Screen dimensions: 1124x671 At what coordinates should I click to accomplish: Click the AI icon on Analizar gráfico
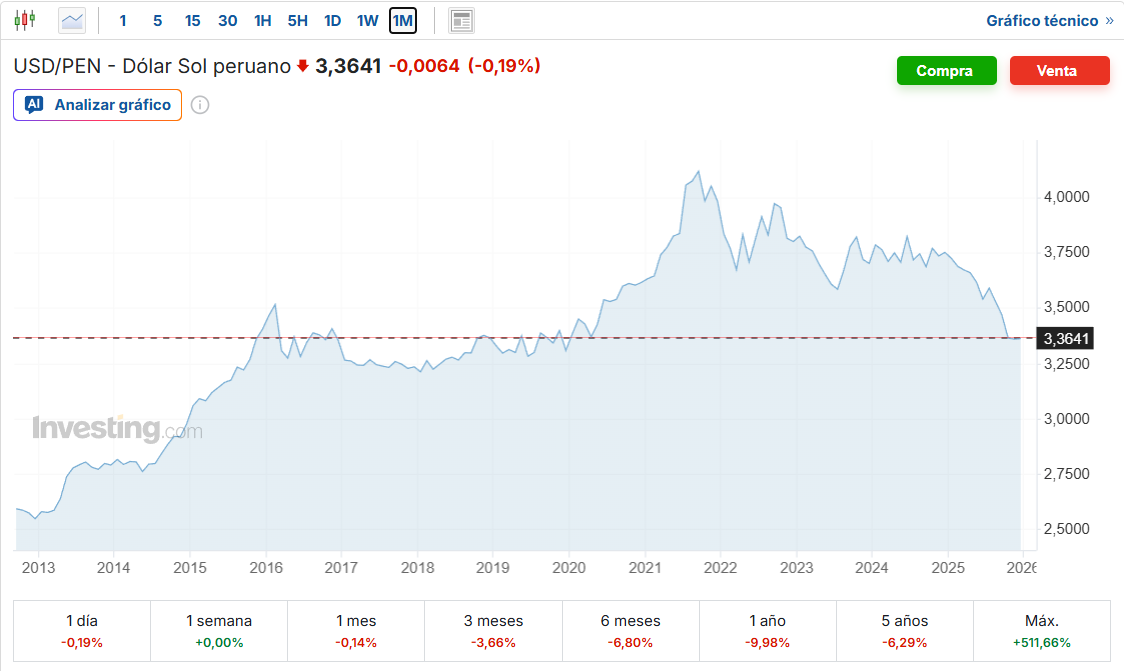[34, 105]
